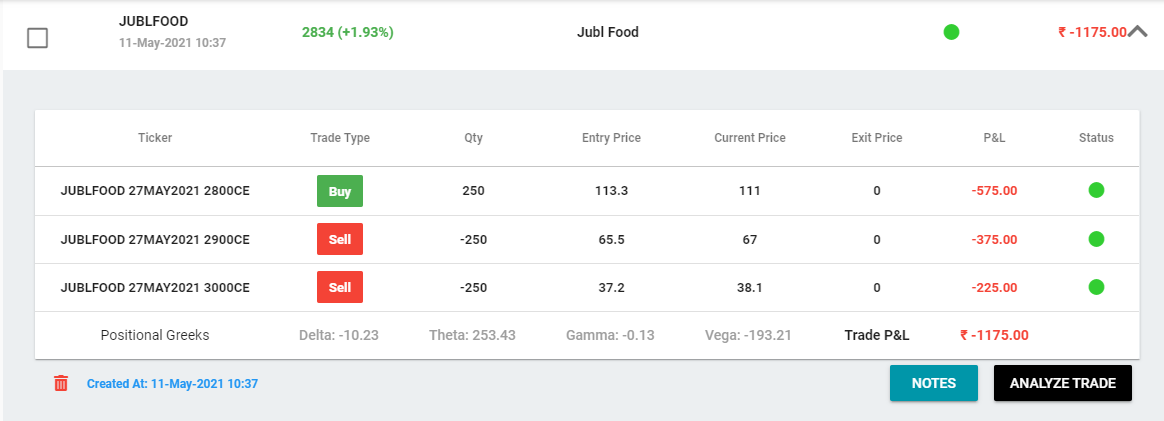This screenshot has height=421, width=1164.
Task: Click the Ticker column header
Action: click(155, 137)
